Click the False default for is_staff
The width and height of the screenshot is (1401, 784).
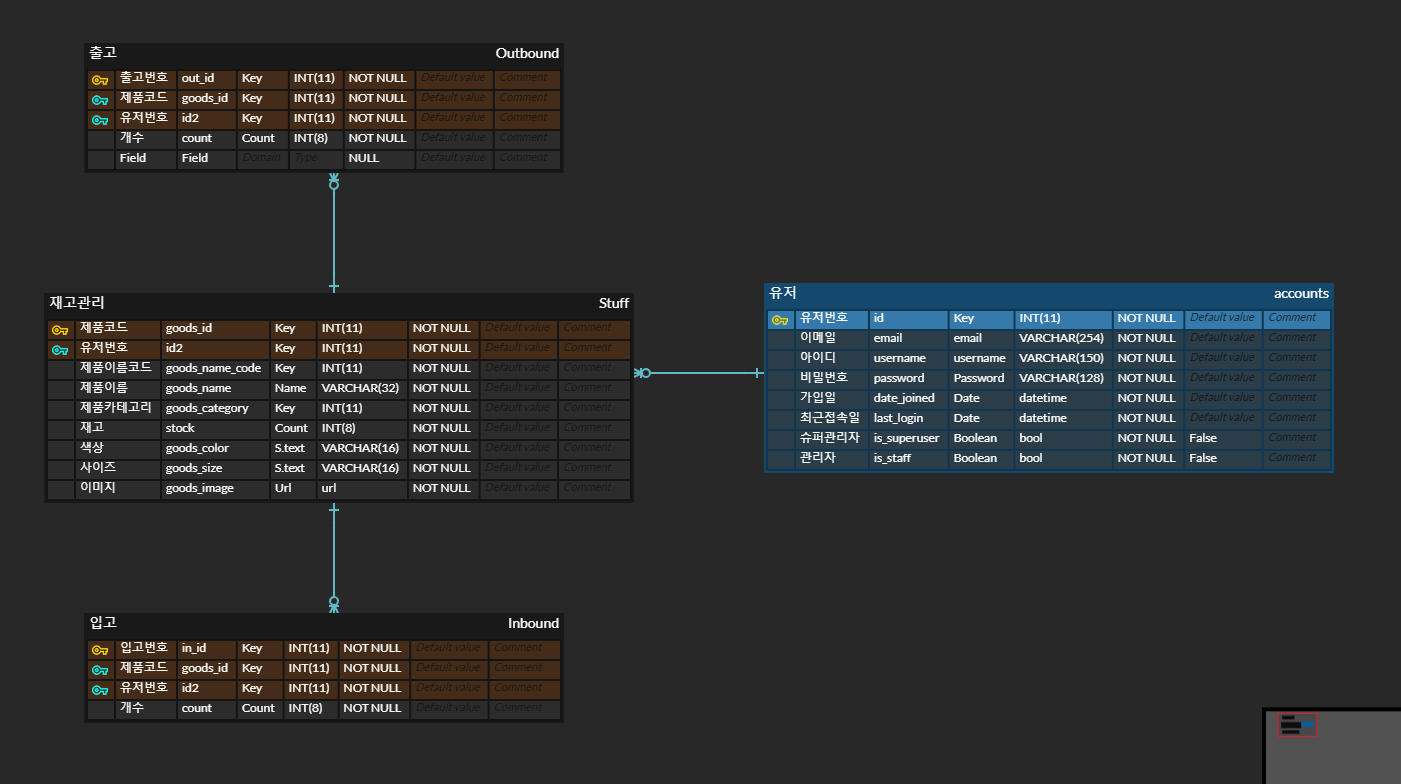pos(1223,458)
